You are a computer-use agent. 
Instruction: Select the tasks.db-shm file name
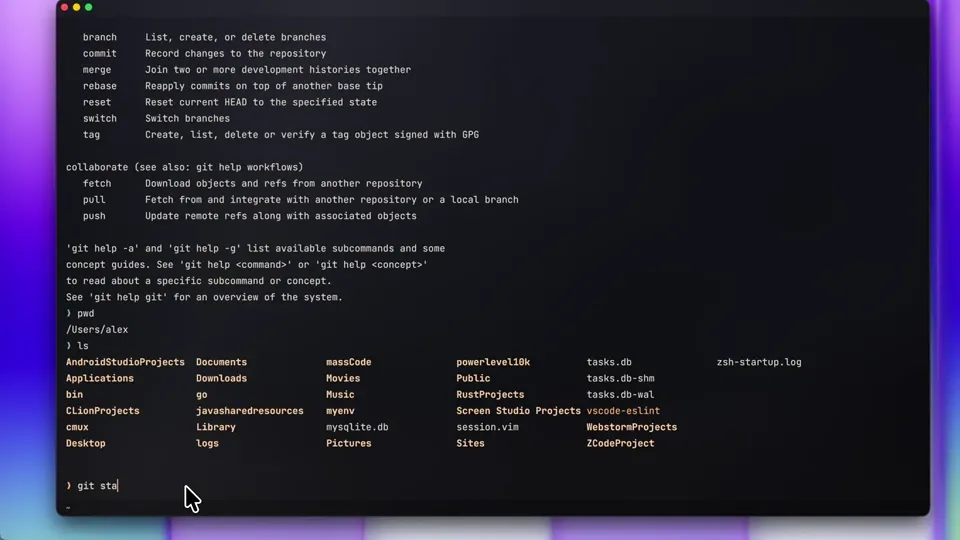[620, 378]
